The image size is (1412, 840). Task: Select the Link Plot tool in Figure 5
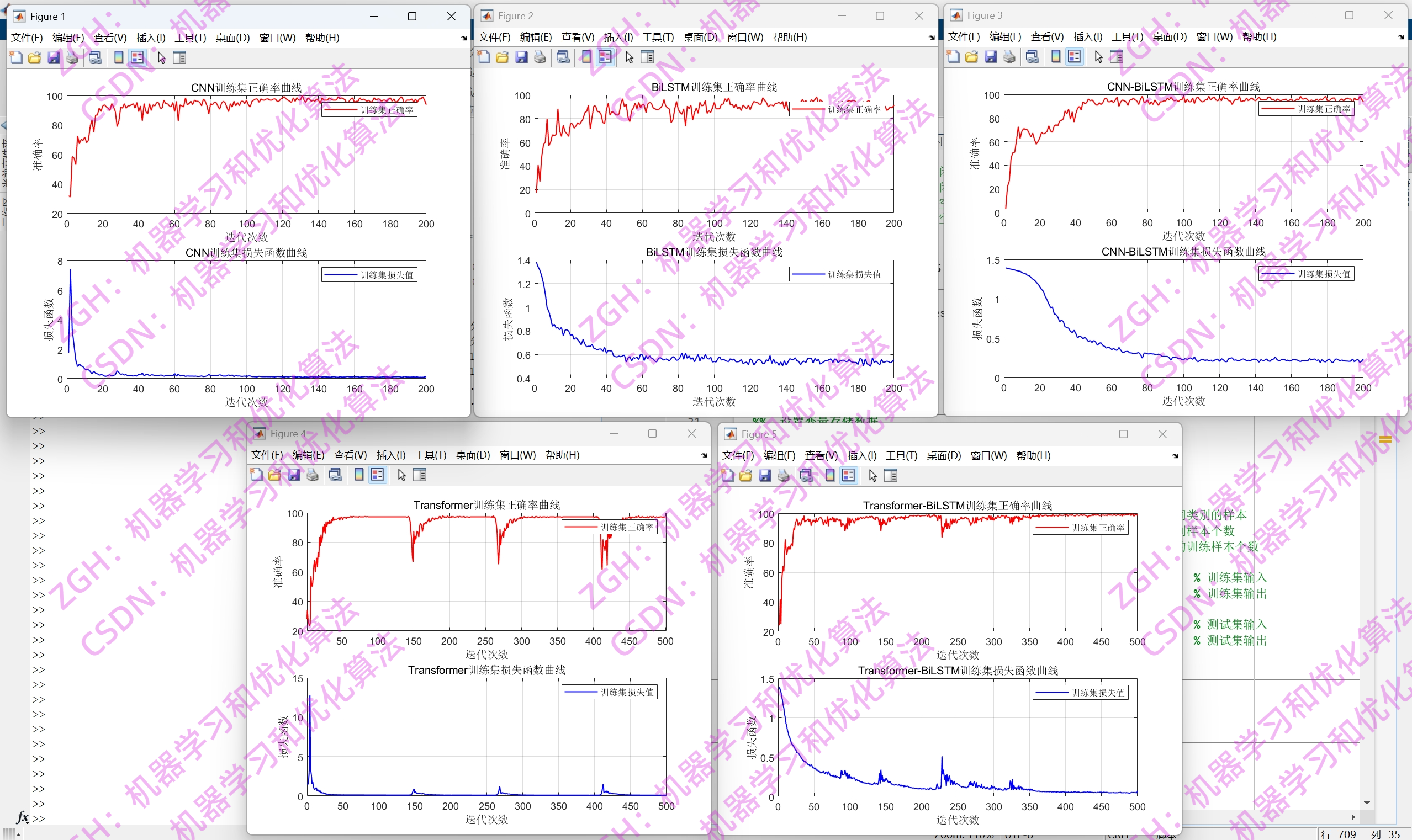807,476
